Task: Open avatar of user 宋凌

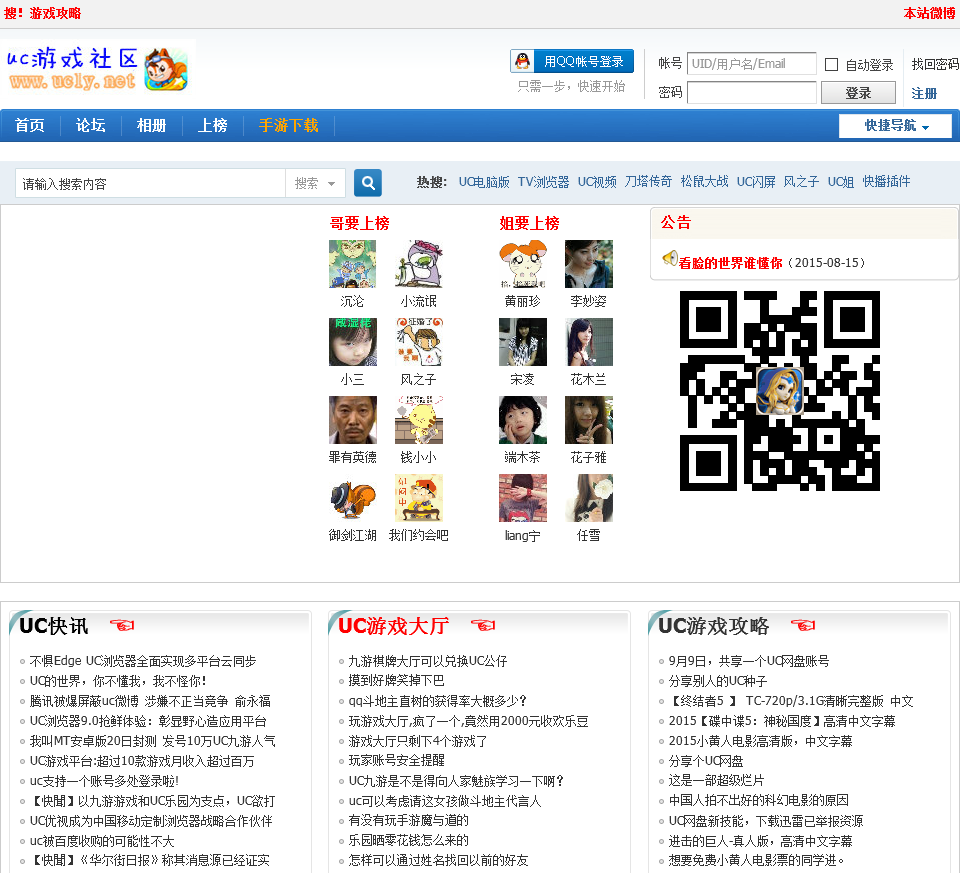Action: (x=523, y=342)
